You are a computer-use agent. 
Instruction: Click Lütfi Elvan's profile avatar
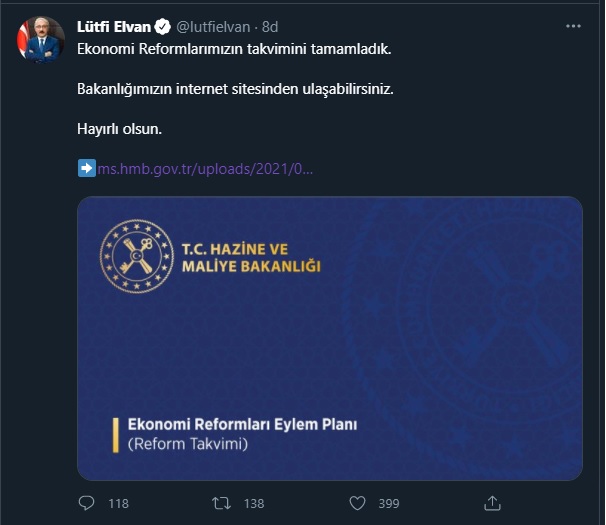(x=40, y=40)
